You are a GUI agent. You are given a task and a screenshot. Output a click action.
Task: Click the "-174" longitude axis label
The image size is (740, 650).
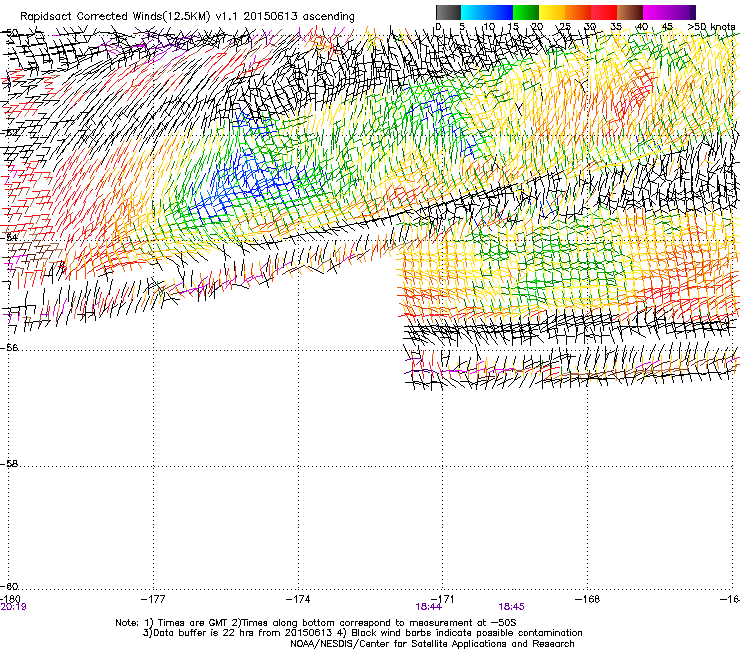(298, 599)
